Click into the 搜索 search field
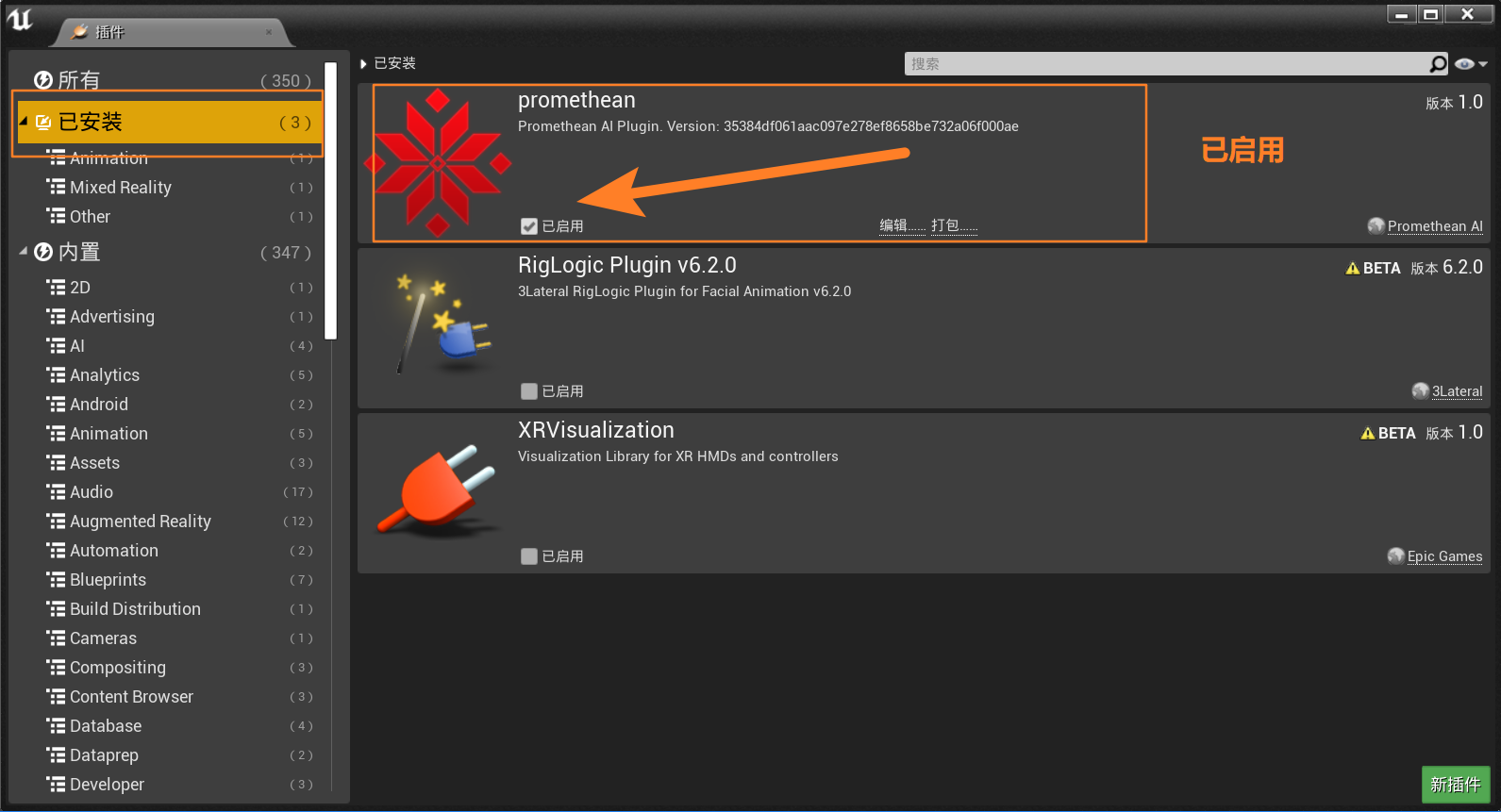Viewport: 1501px width, 812px height. [x=1167, y=64]
